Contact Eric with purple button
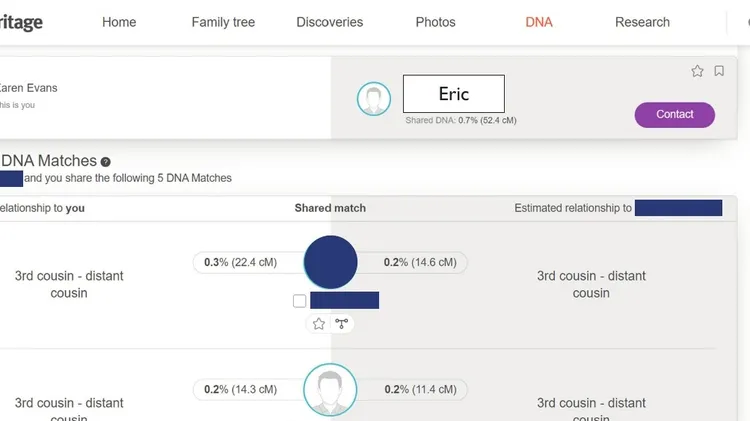The height and width of the screenshot is (421, 750). (675, 115)
